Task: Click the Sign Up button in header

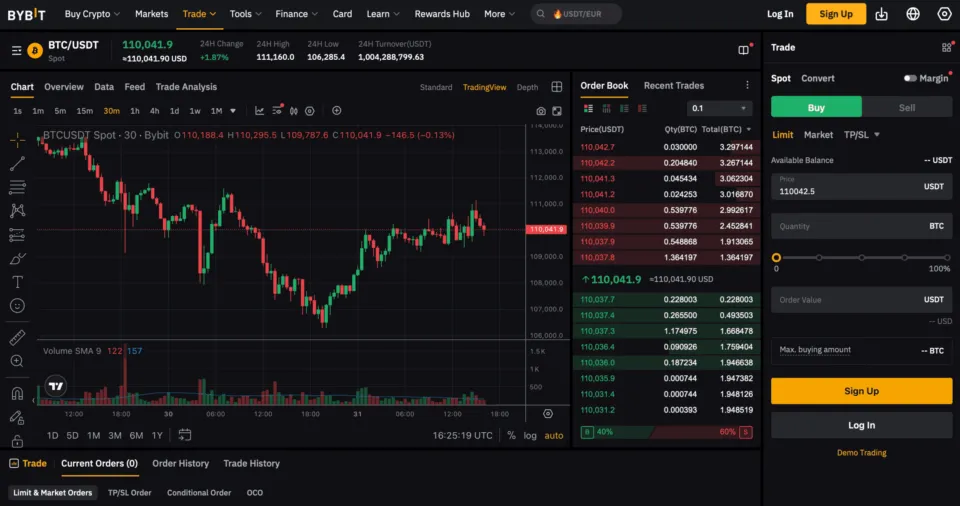Action: pyautogui.click(x=836, y=14)
